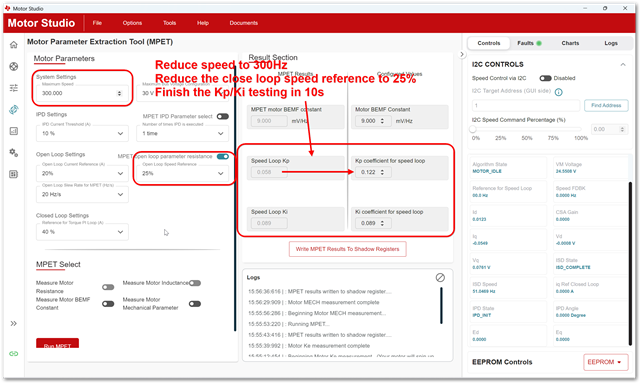Click ISD_COMPLETE state value
This screenshot has width=640, height=383.
pyautogui.click(x=573, y=267)
